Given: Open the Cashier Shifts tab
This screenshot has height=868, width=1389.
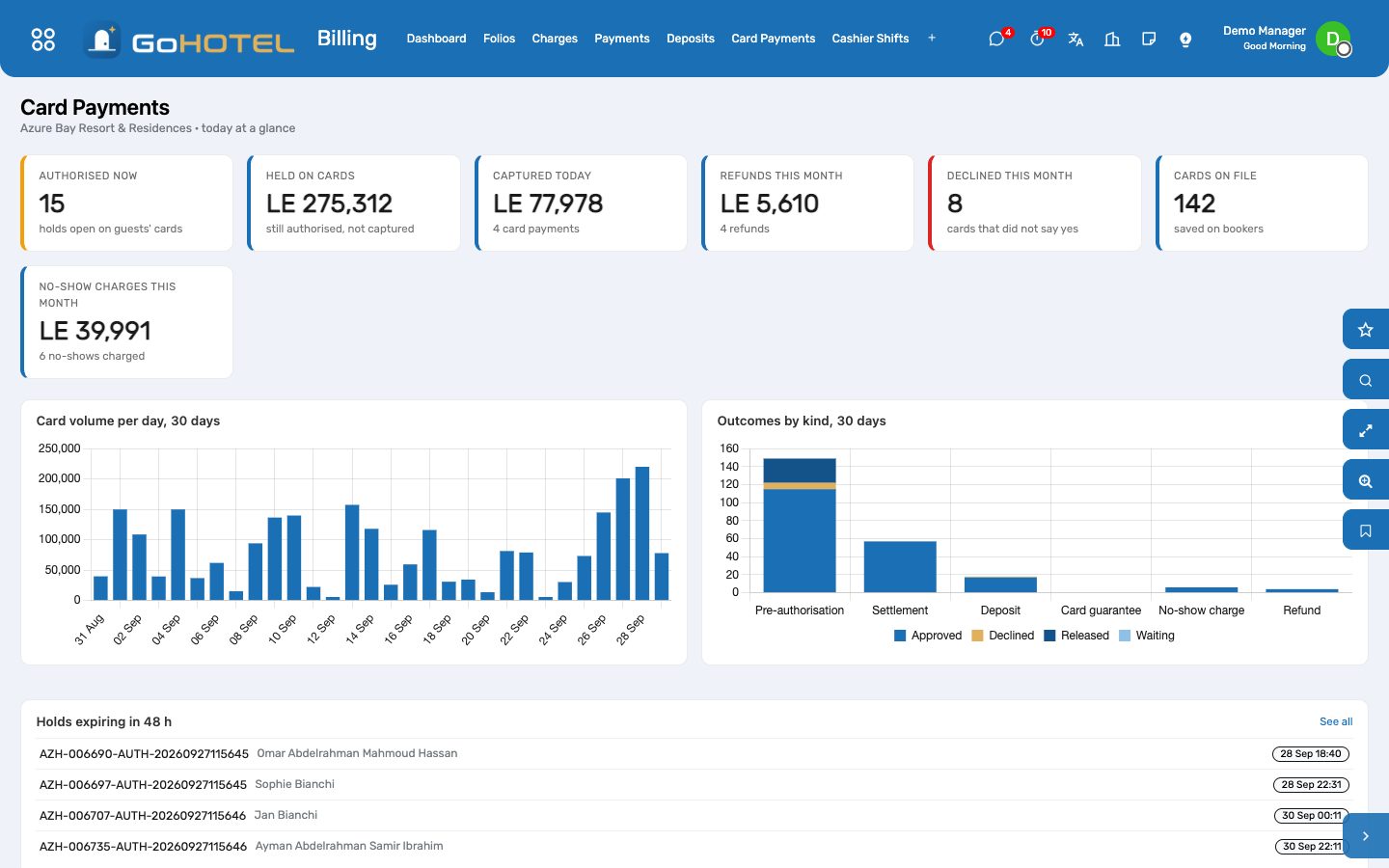Looking at the screenshot, I should tap(870, 39).
